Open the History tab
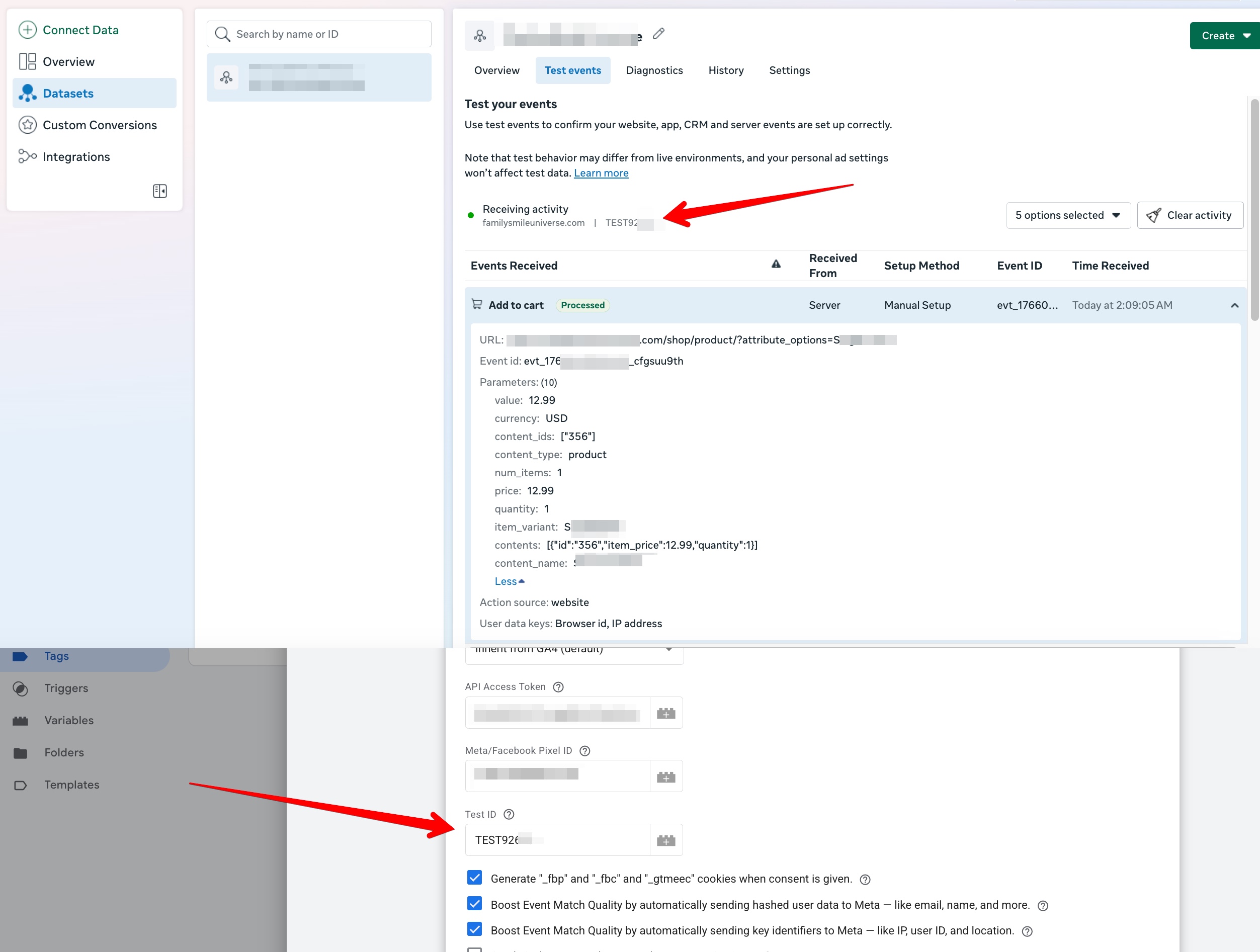 (726, 70)
